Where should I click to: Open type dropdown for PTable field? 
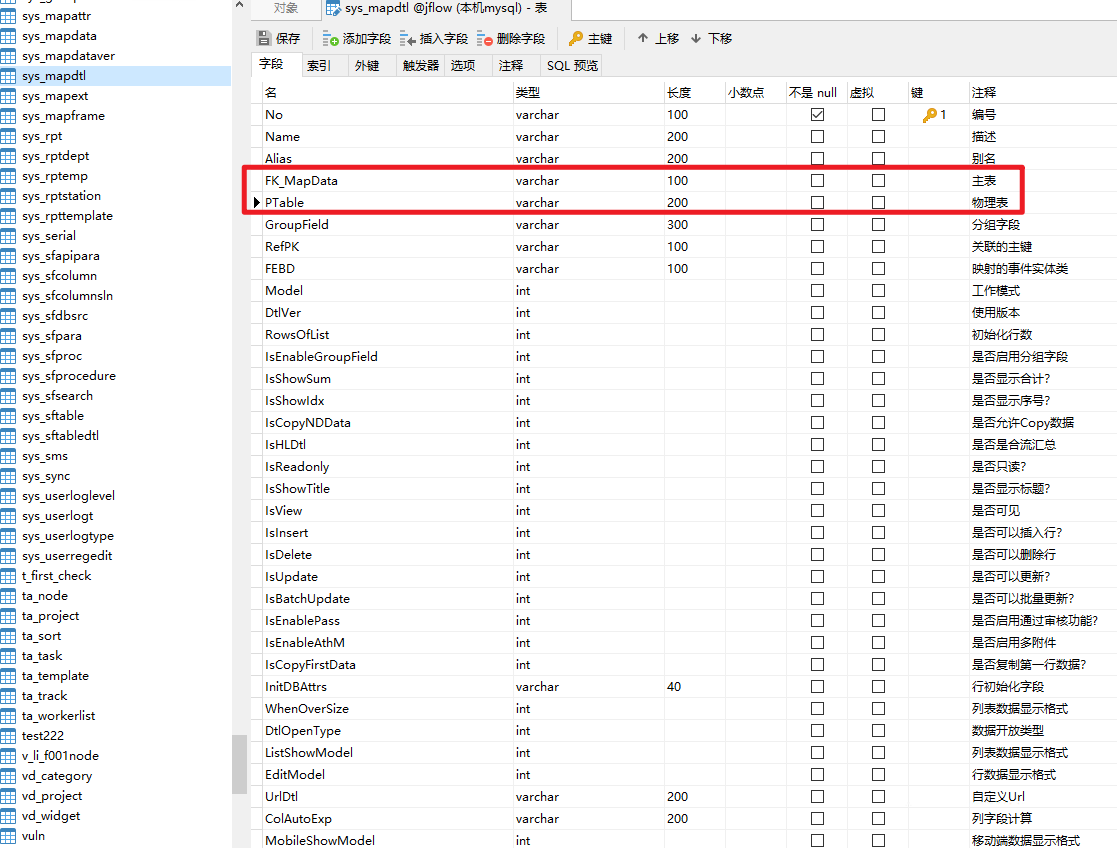(x=588, y=203)
